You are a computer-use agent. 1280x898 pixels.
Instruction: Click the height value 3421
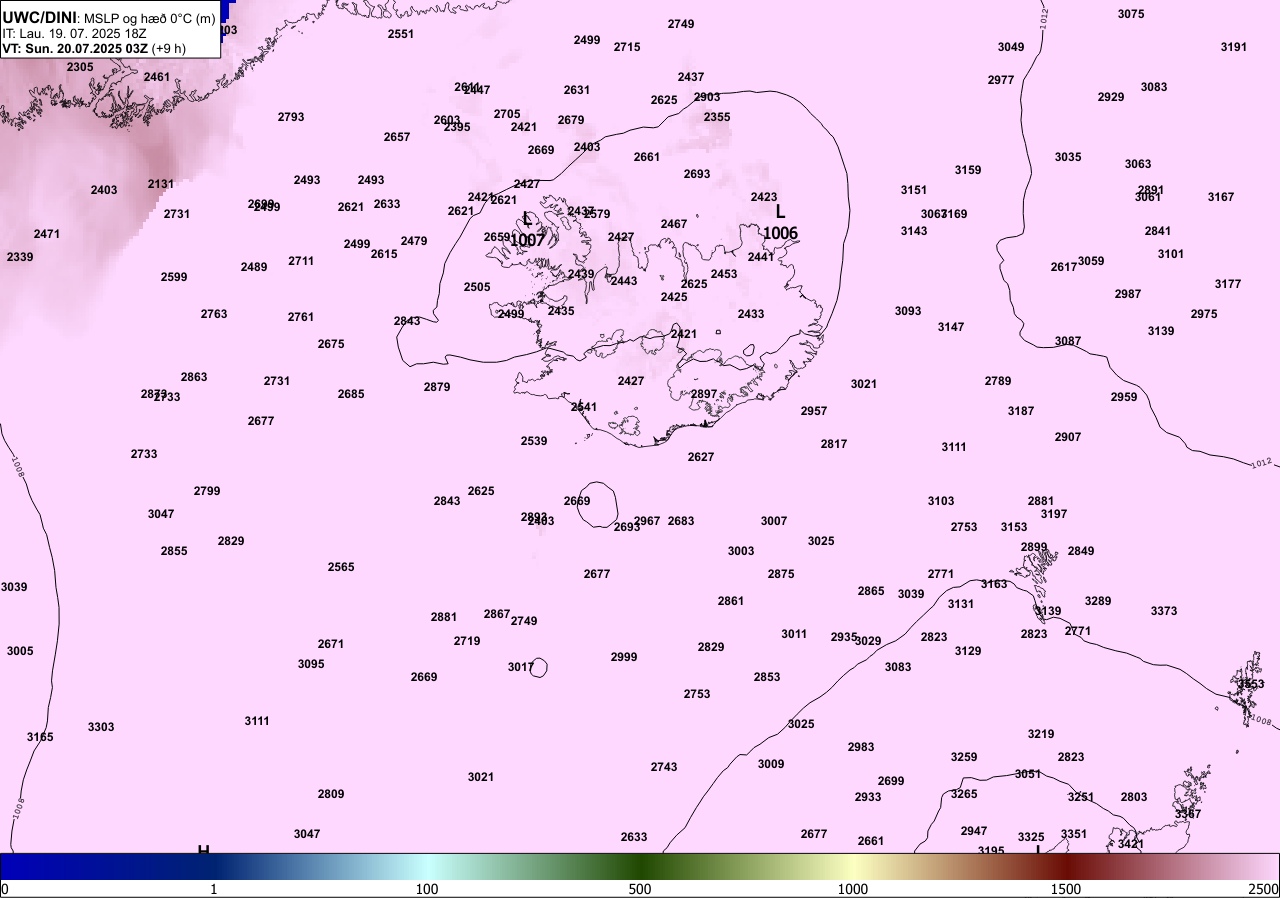pos(1131,844)
